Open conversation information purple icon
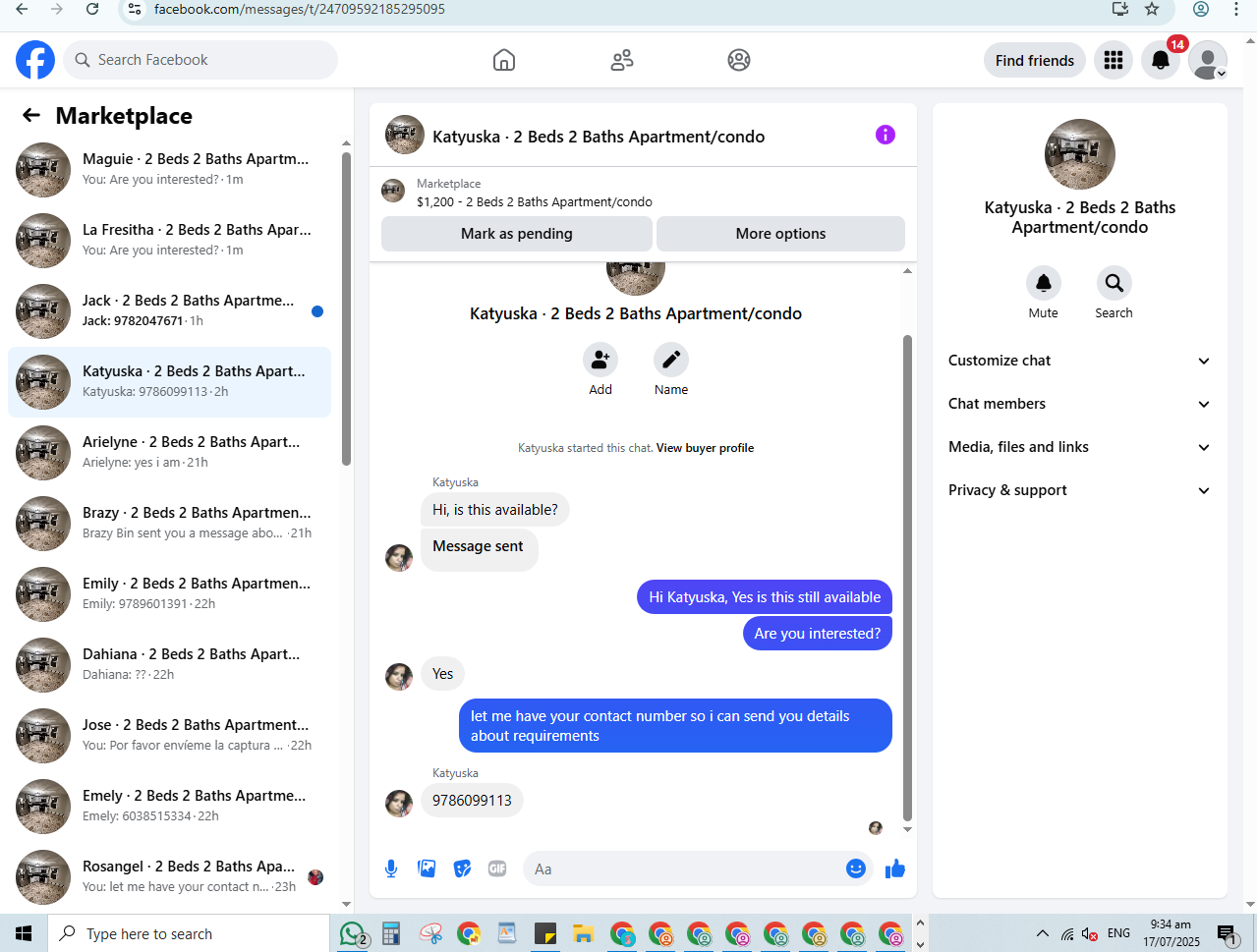Viewport: 1257px width, 952px height. (x=886, y=135)
